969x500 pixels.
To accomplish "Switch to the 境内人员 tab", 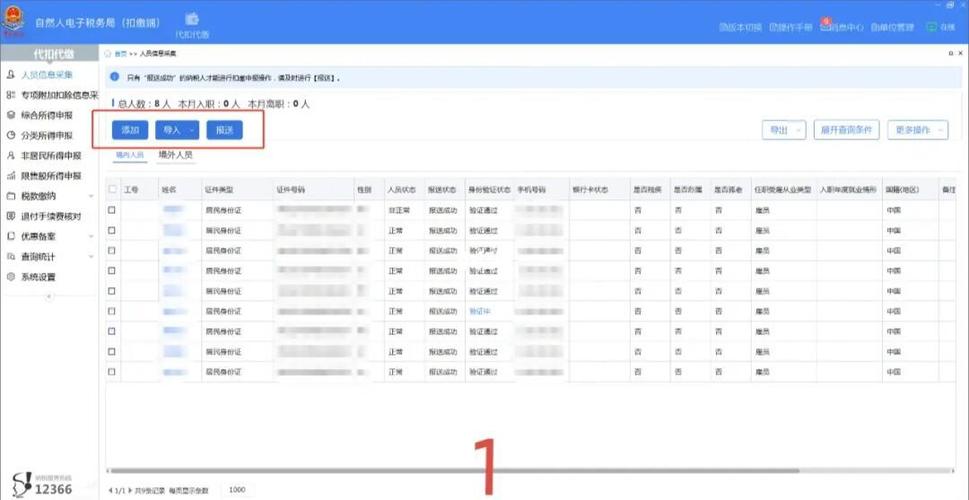I will pyautogui.click(x=130, y=155).
